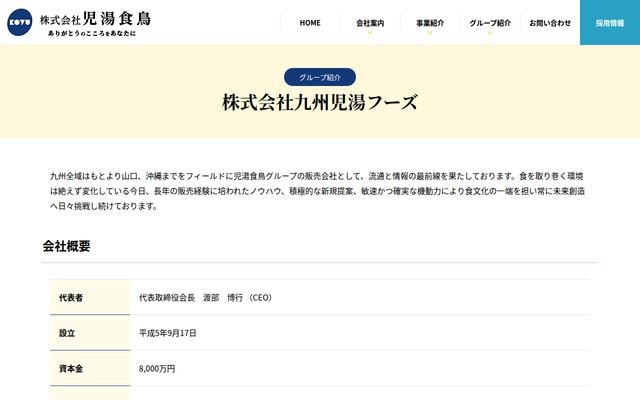Click the ありがとうのこころをあなたに tagline
This screenshot has width=640, height=400.
(92, 33)
